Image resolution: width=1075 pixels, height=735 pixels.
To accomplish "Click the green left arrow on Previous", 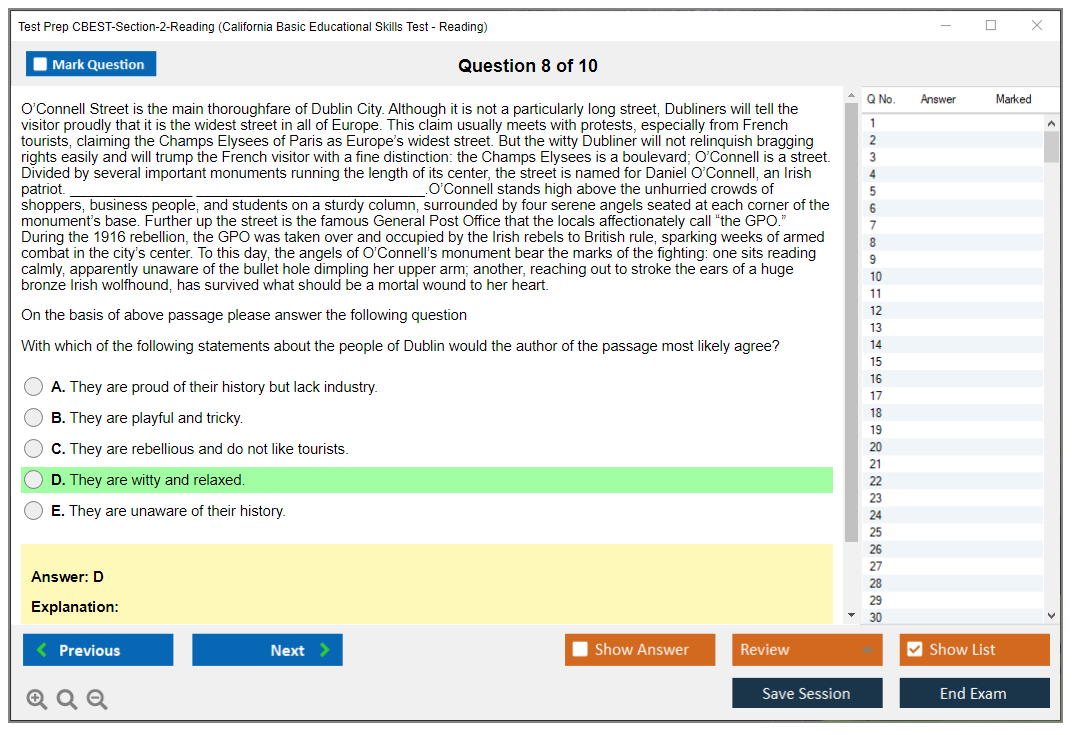I will point(41,650).
